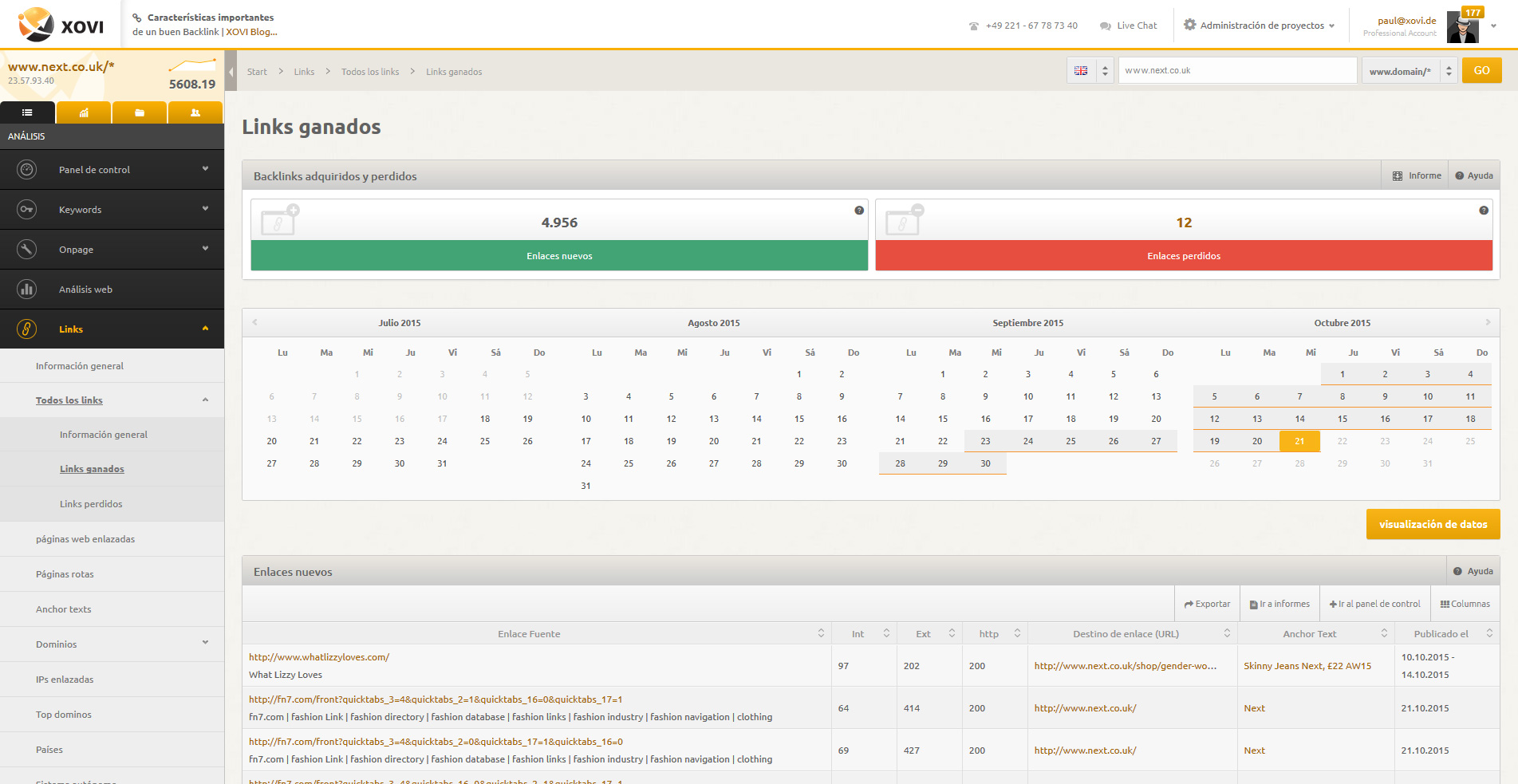Click the list view icon tab in sidebar

coord(27,113)
